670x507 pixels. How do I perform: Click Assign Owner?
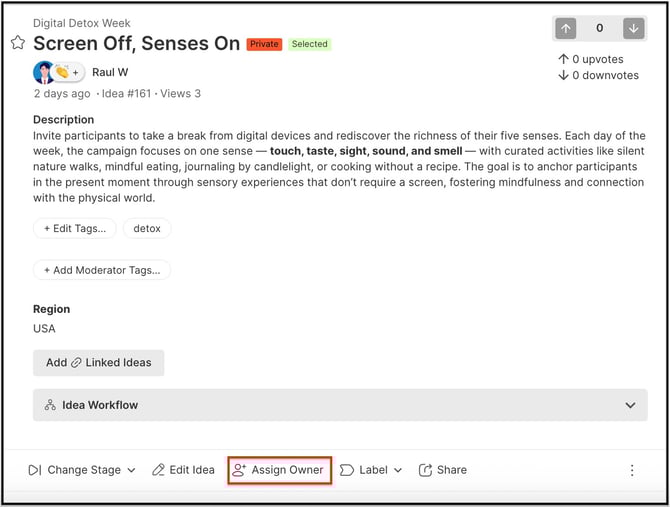coord(280,470)
